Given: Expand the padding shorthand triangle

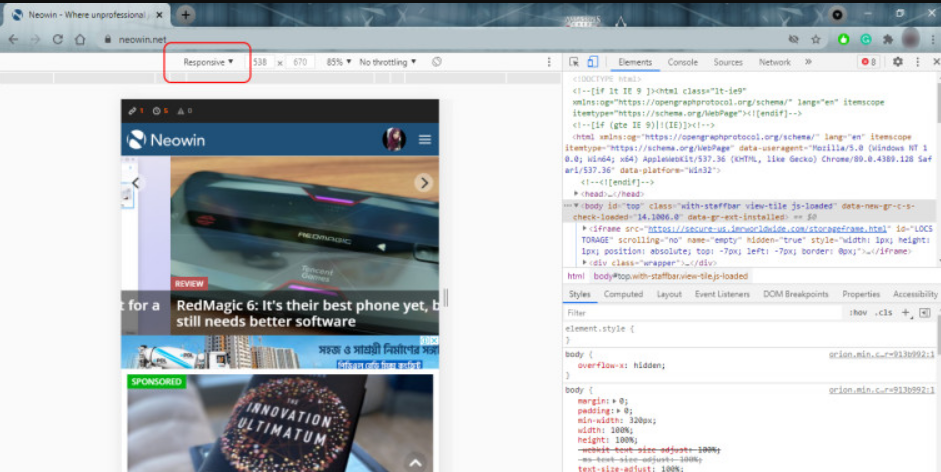Looking at the screenshot, I should [x=619, y=411].
